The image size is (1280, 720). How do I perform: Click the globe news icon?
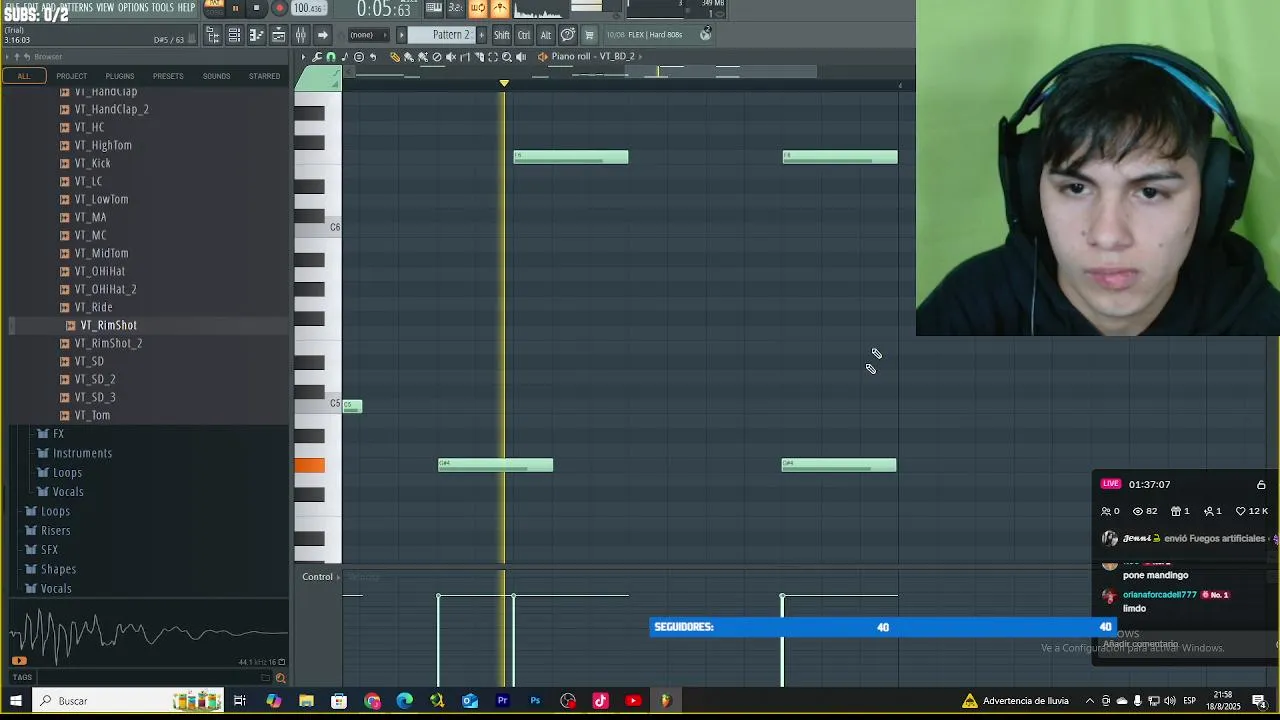[x=705, y=34]
